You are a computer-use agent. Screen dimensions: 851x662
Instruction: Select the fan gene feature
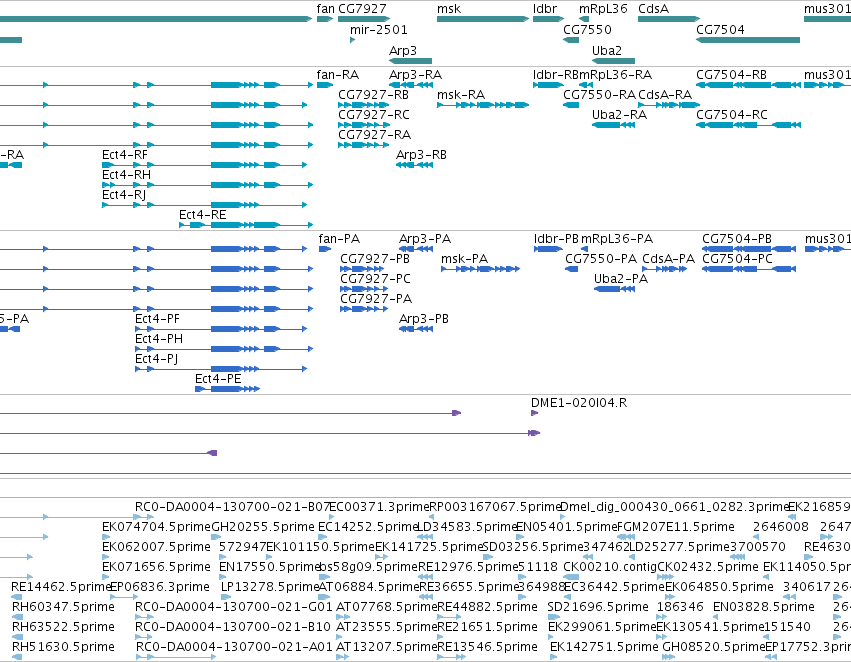[325, 19]
